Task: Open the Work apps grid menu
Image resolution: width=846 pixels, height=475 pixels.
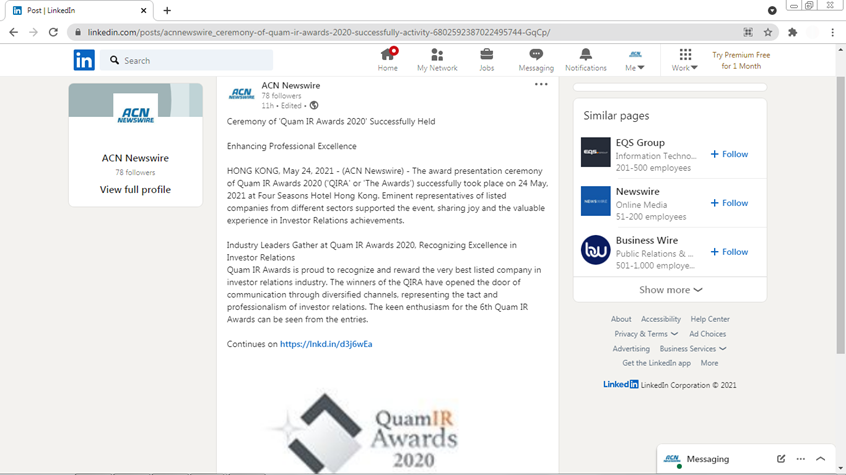Action: click(685, 59)
